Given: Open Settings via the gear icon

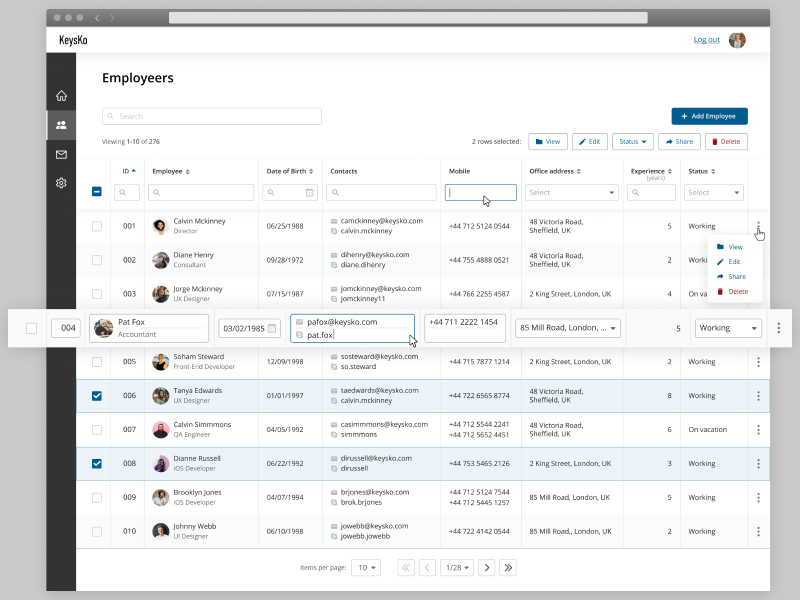Looking at the screenshot, I should (61, 183).
